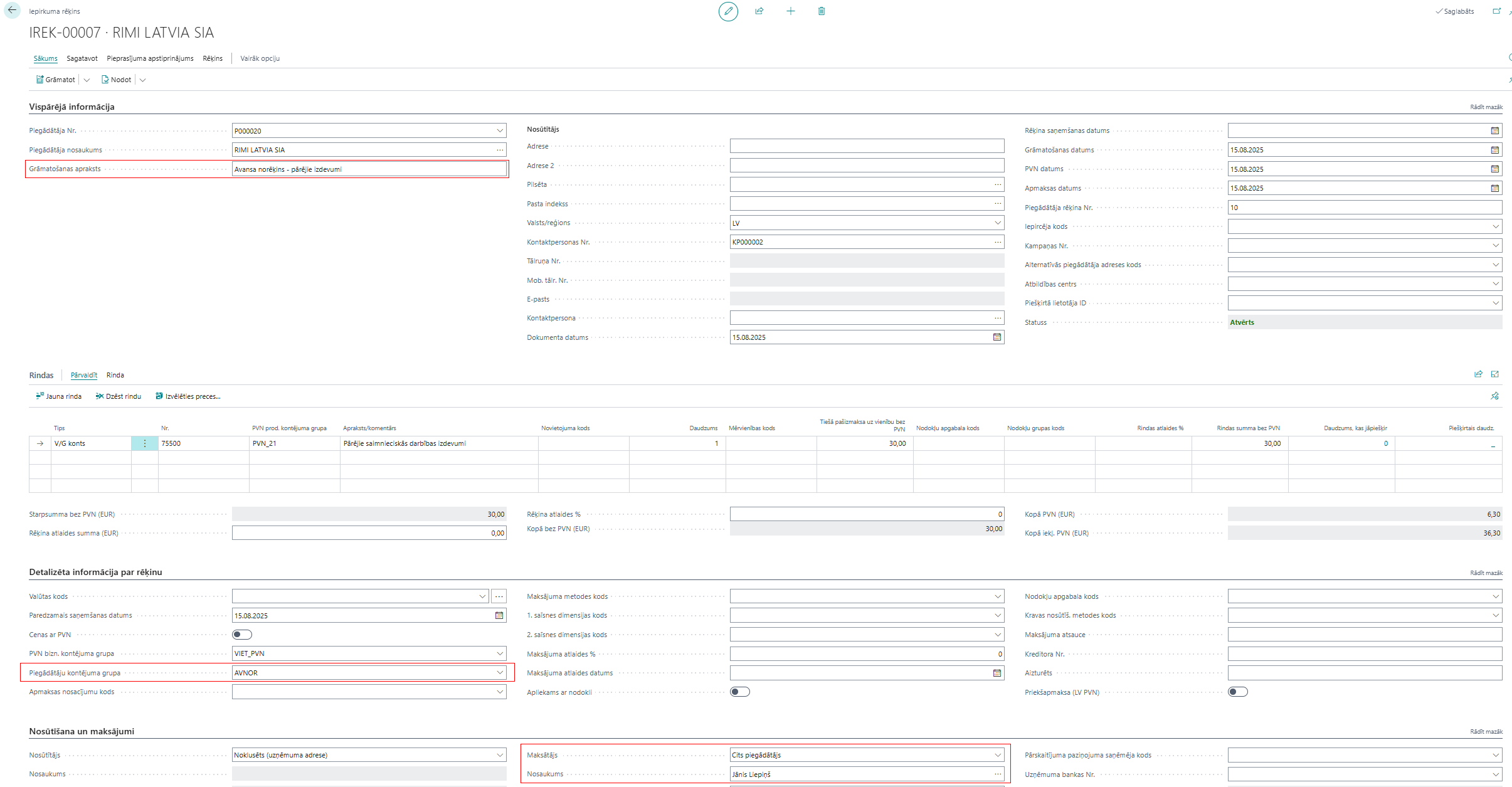This screenshot has height=787, width=1512.
Task: Click the Grāmatot button
Action: 55,80
